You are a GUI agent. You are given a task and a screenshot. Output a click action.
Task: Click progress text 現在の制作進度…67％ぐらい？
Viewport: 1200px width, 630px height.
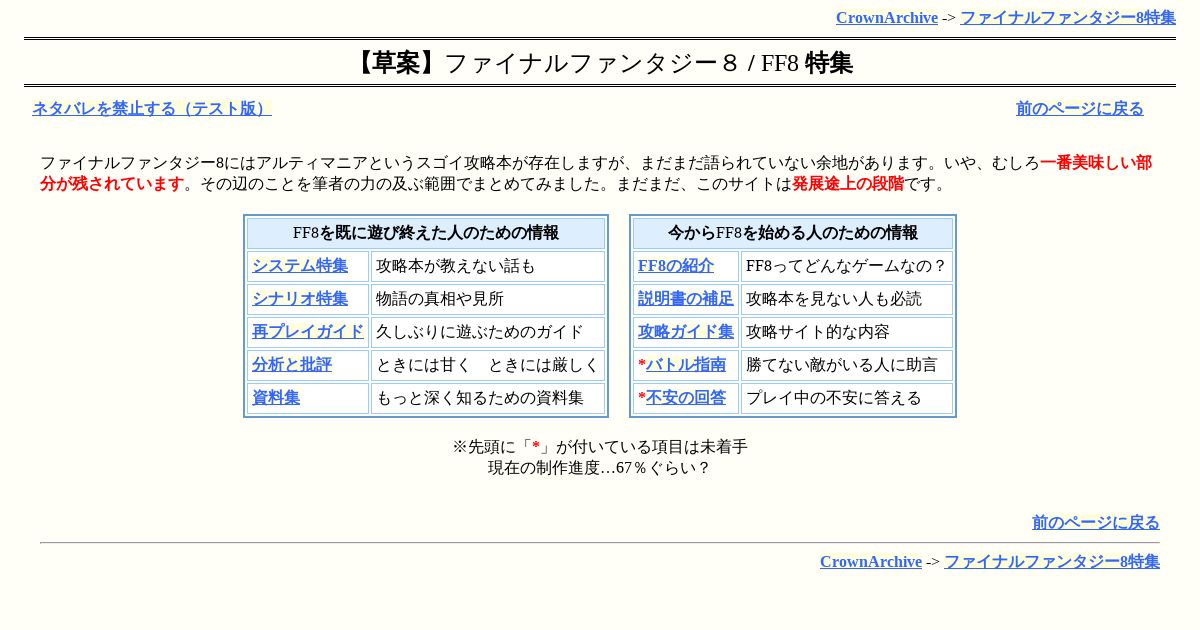[600, 468]
